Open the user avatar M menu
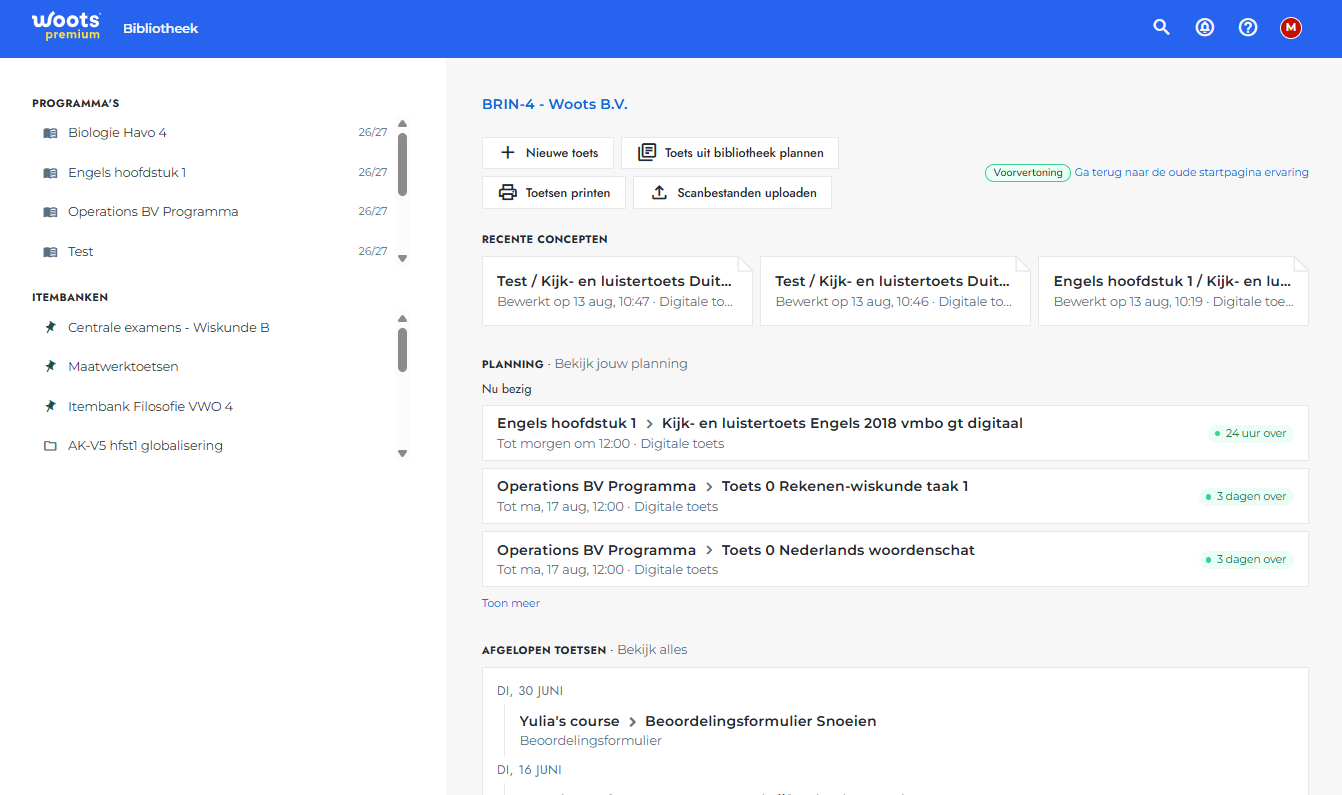Image resolution: width=1342 pixels, height=795 pixels. click(1291, 28)
